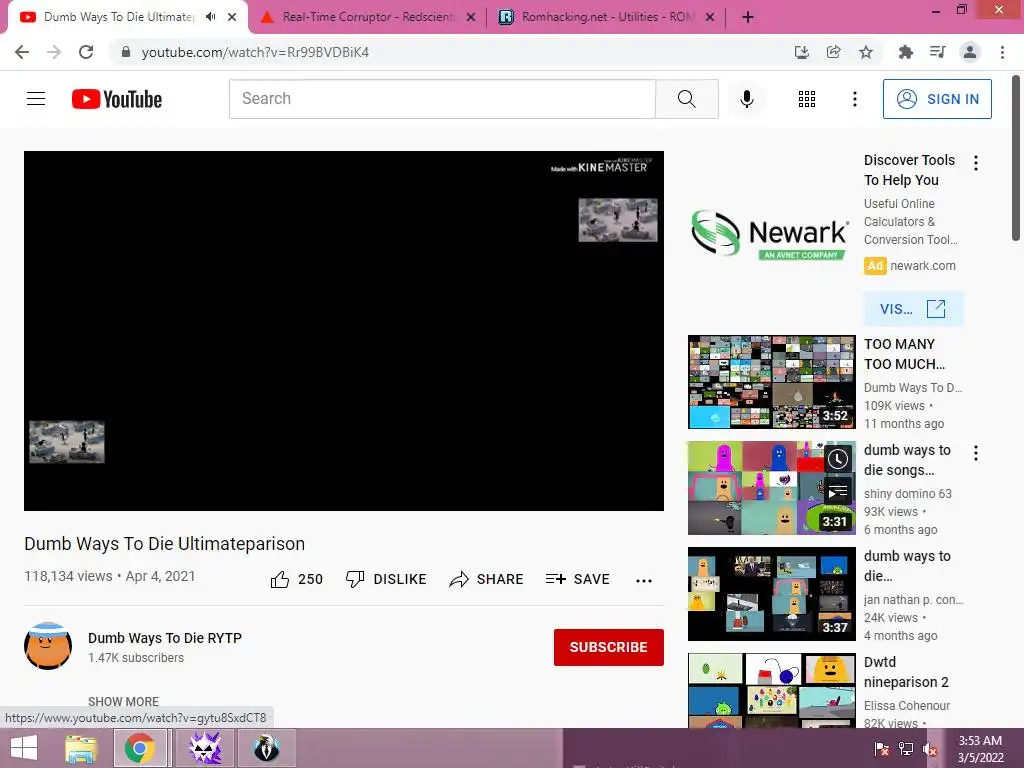This screenshot has height=768, width=1024.
Task: Open the flag notification tray icon
Action: [x=882, y=749]
